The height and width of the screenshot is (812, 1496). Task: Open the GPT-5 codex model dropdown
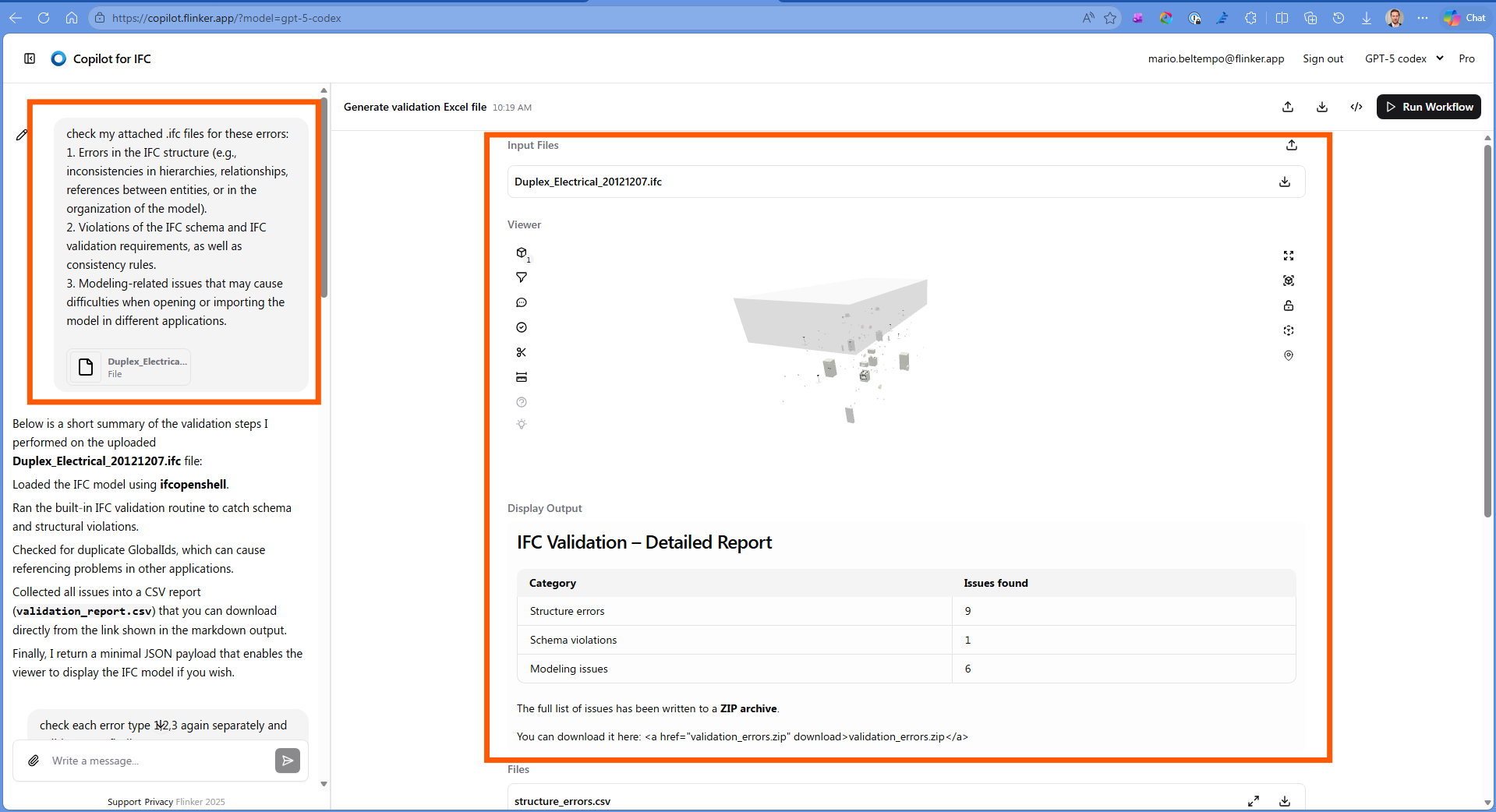click(x=1403, y=58)
